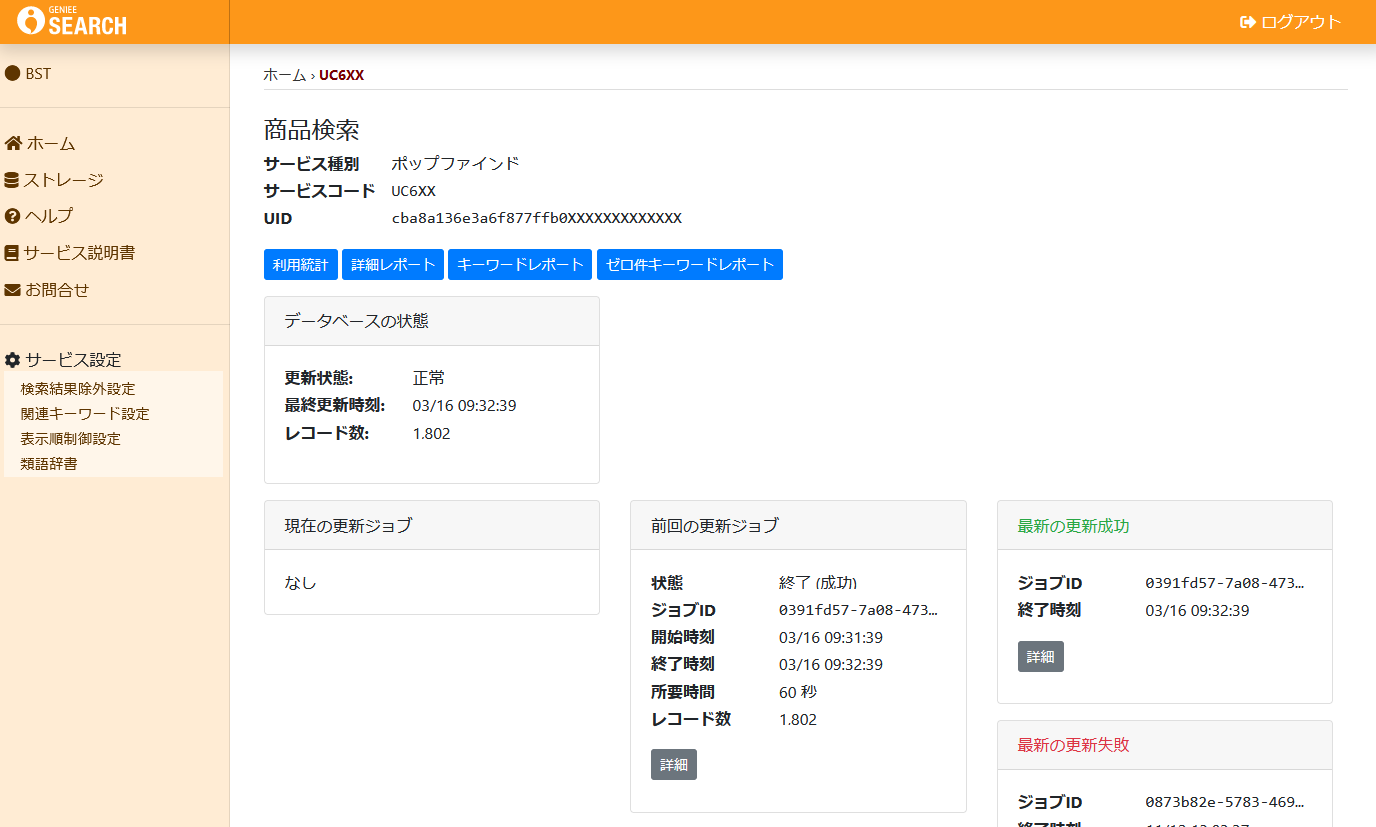This screenshot has height=827, width=1376.
Task: Click 最新の更新失敗 card header
Action: point(1165,745)
